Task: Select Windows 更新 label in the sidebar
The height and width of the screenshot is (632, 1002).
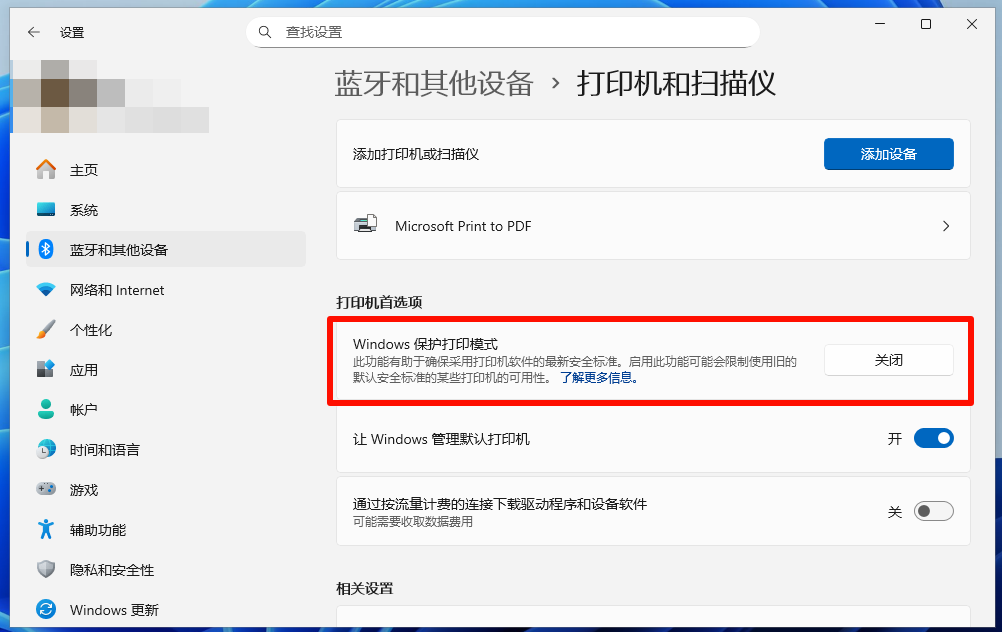Action: tap(114, 610)
